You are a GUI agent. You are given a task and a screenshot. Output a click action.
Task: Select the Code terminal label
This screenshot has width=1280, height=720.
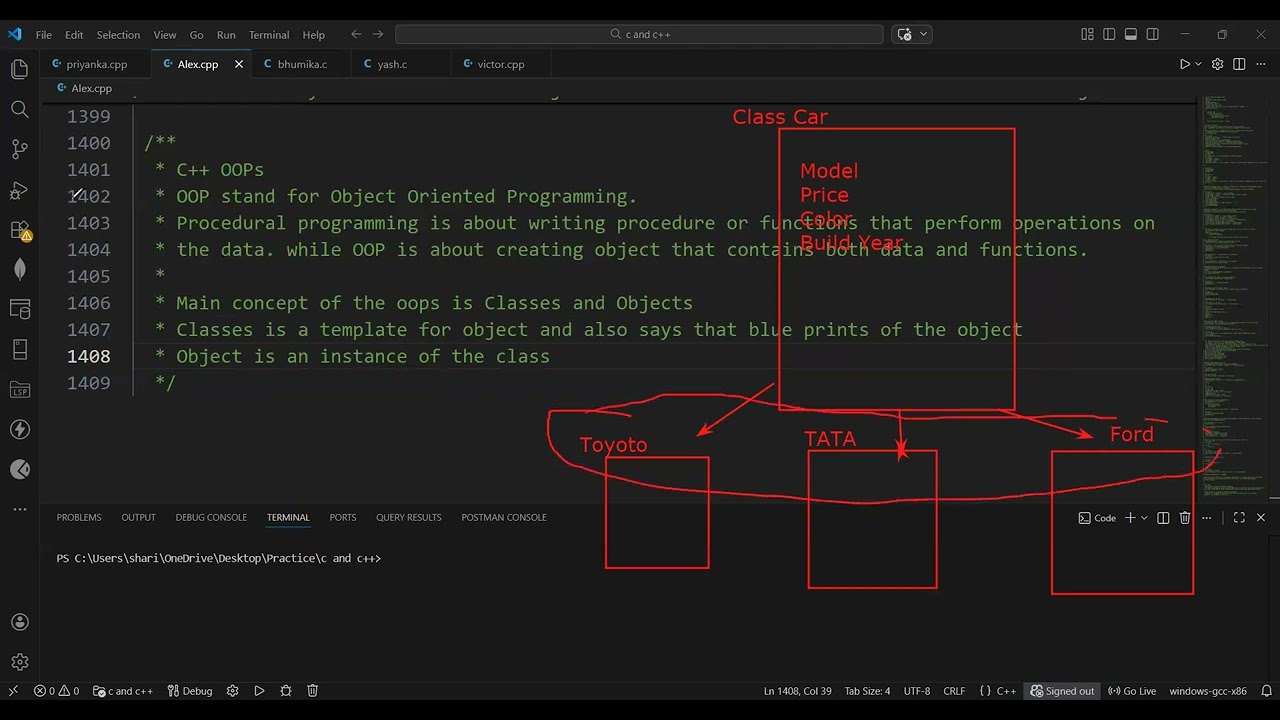pyautogui.click(x=1097, y=518)
